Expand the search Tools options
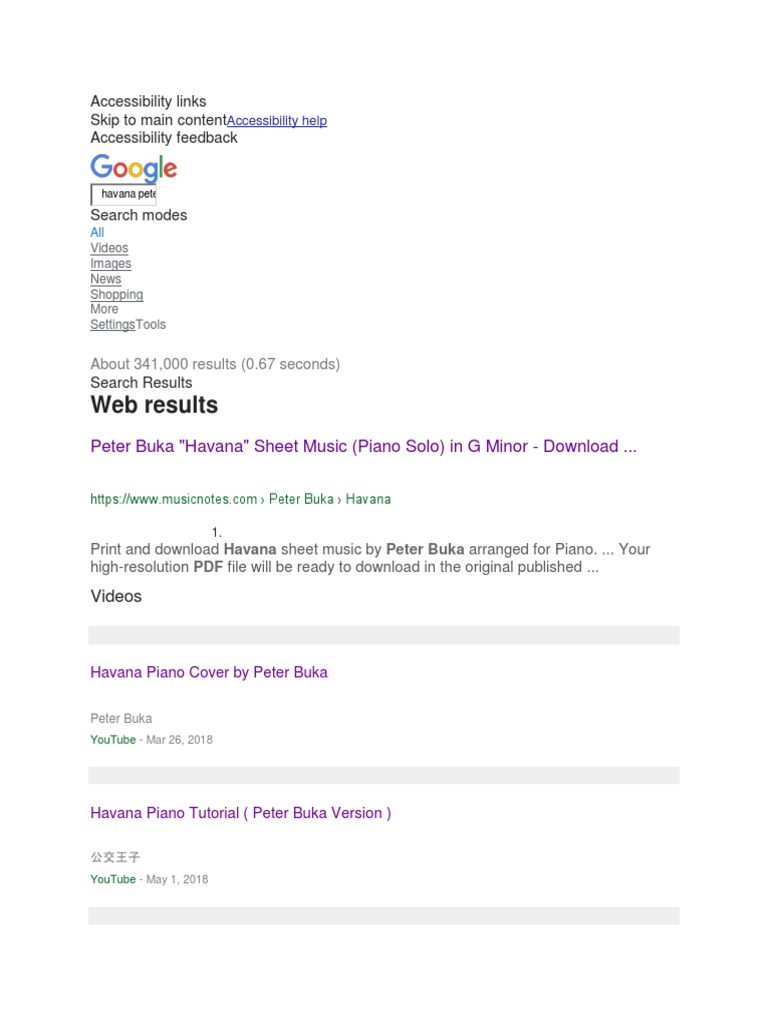This screenshot has width=768, height=1024. click(151, 325)
